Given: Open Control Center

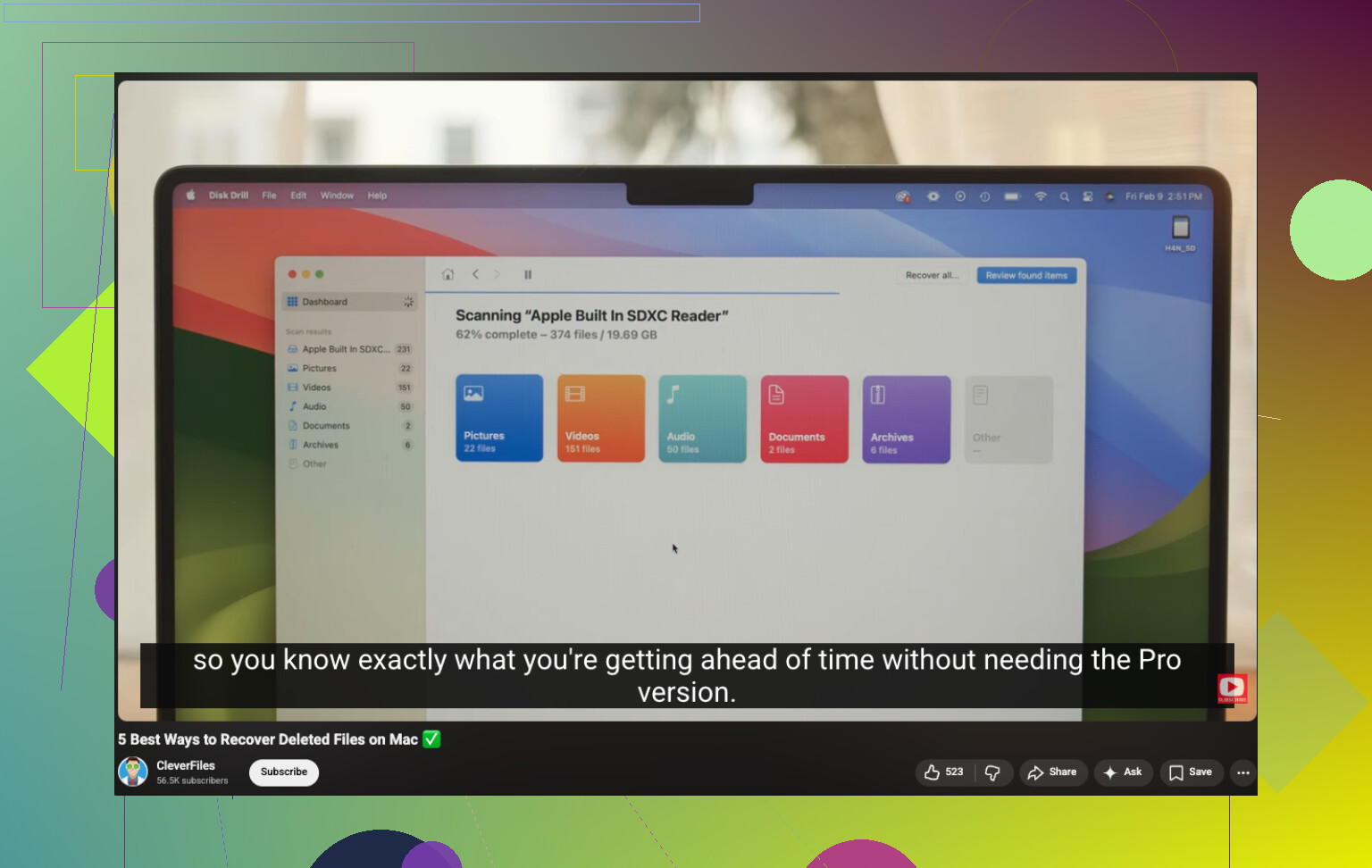Looking at the screenshot, I should point(1087,196).
